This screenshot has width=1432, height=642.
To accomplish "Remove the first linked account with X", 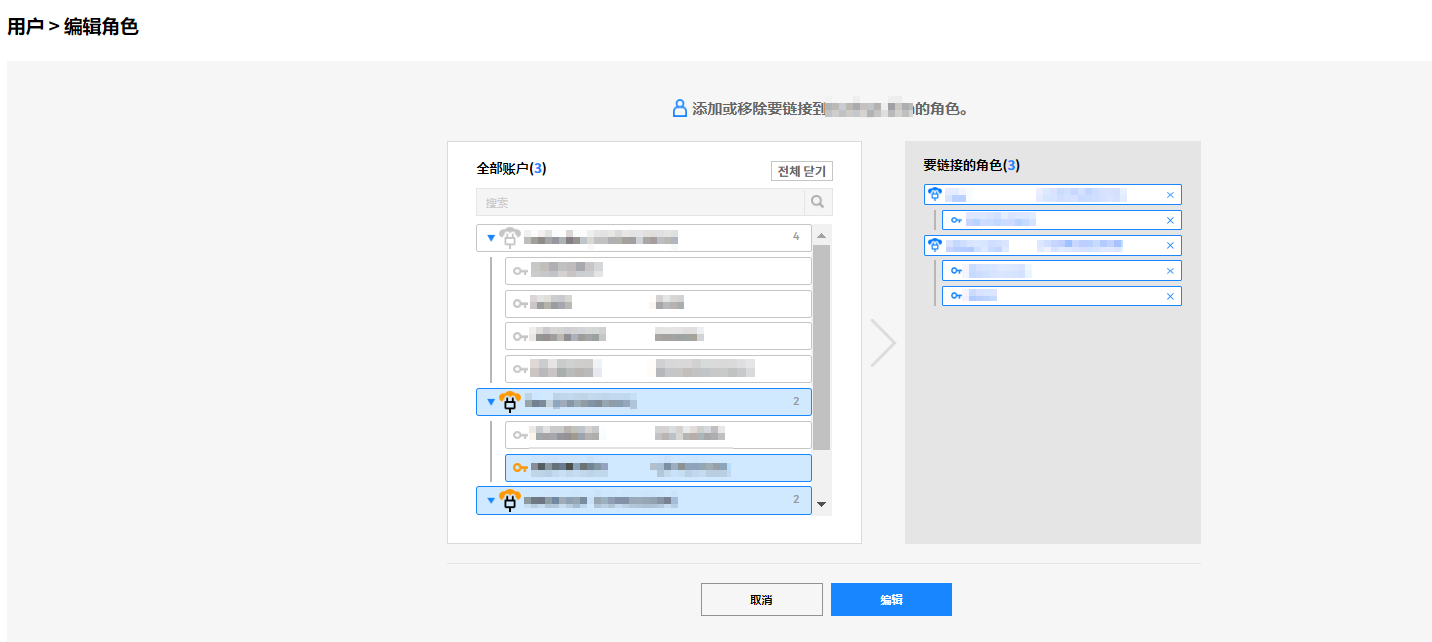I will [x=1170, y=195].
